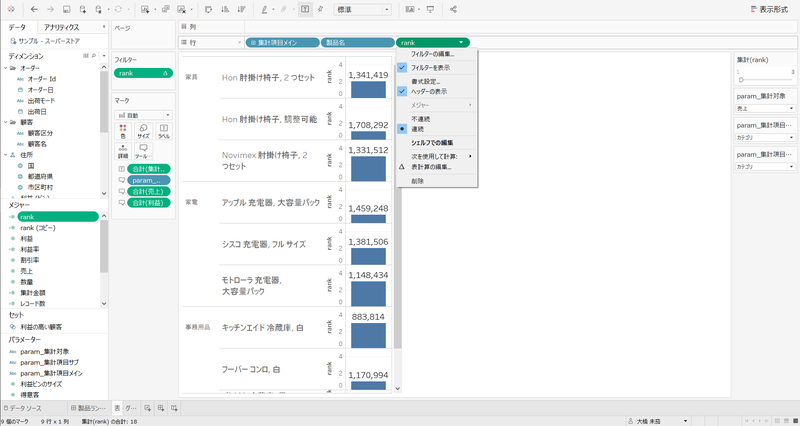Screen dimensions: 800x426
Task: Click the presentation mode monitor icon
Action: (430, 9)
